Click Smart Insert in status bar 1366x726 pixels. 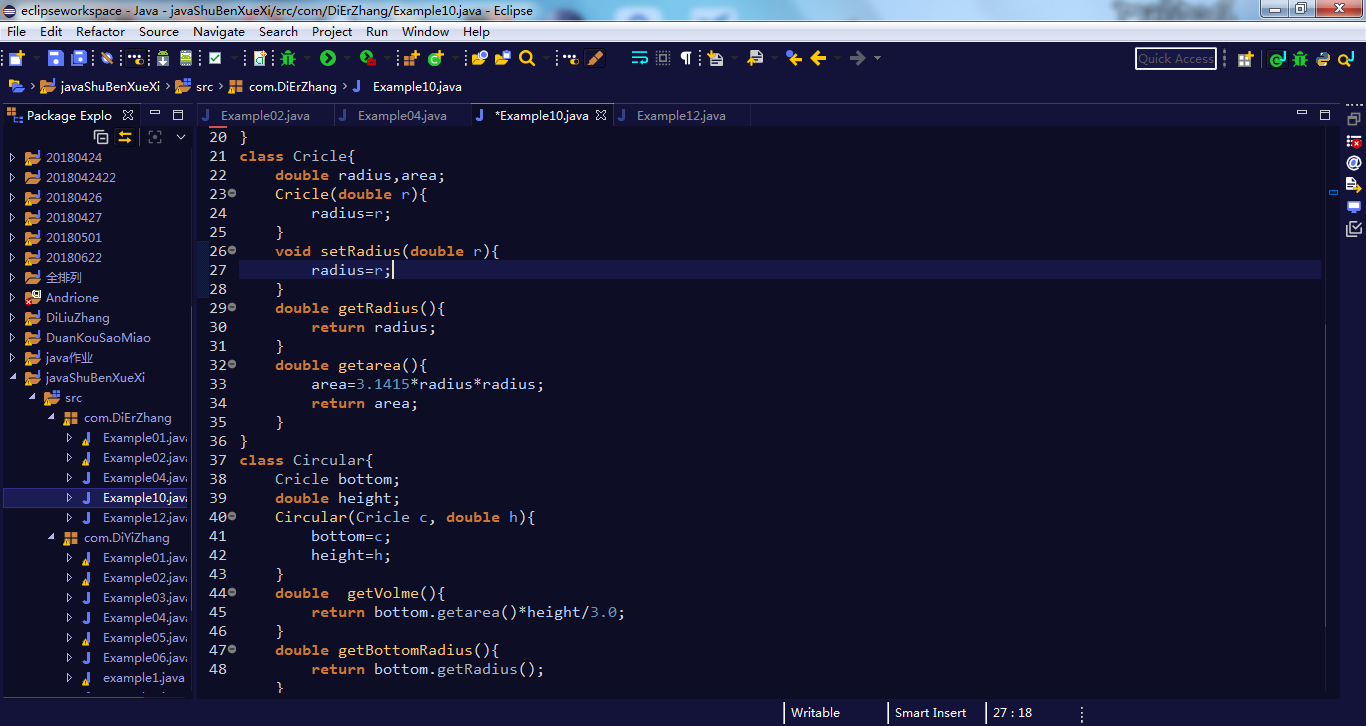(x=930, y=713)
